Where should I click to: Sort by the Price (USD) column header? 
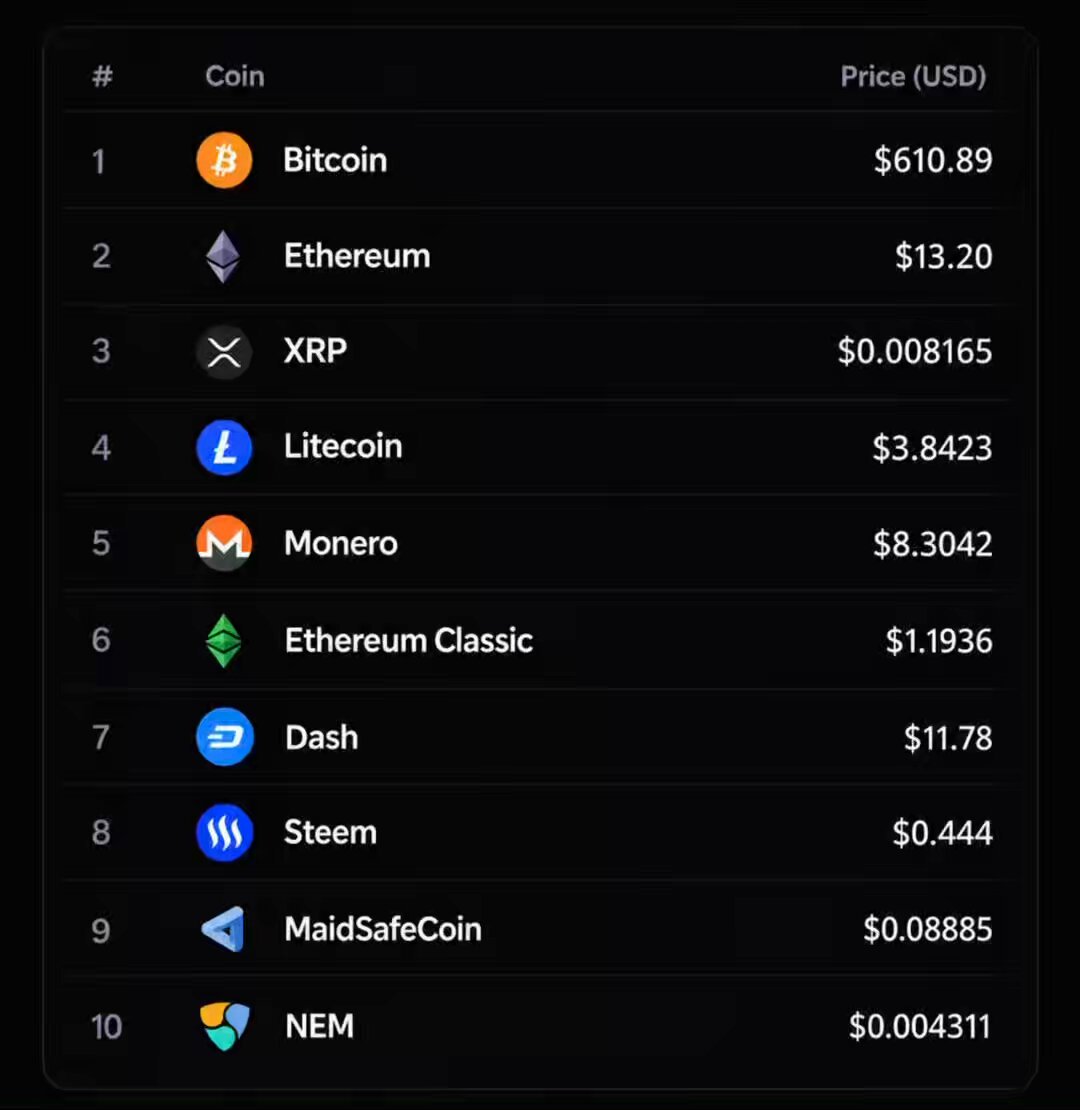(x=913, y=76)
